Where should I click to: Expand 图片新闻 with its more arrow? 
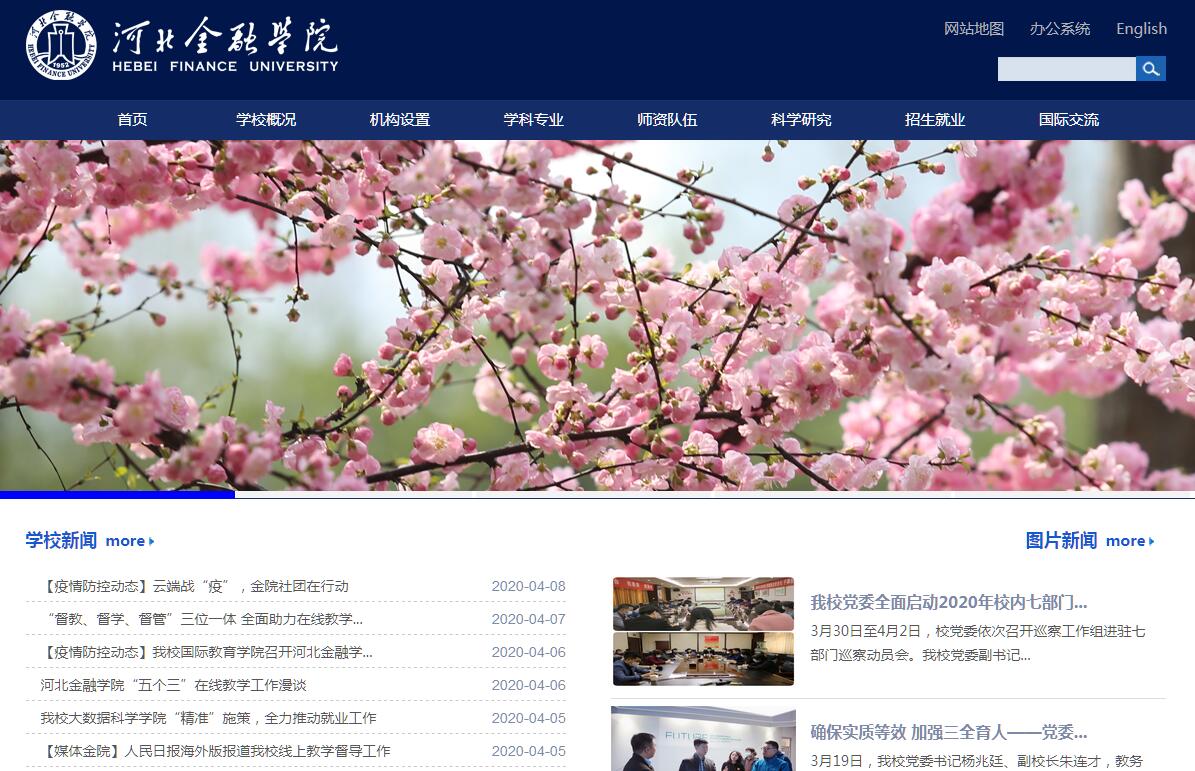click(x=1130, y=541)
